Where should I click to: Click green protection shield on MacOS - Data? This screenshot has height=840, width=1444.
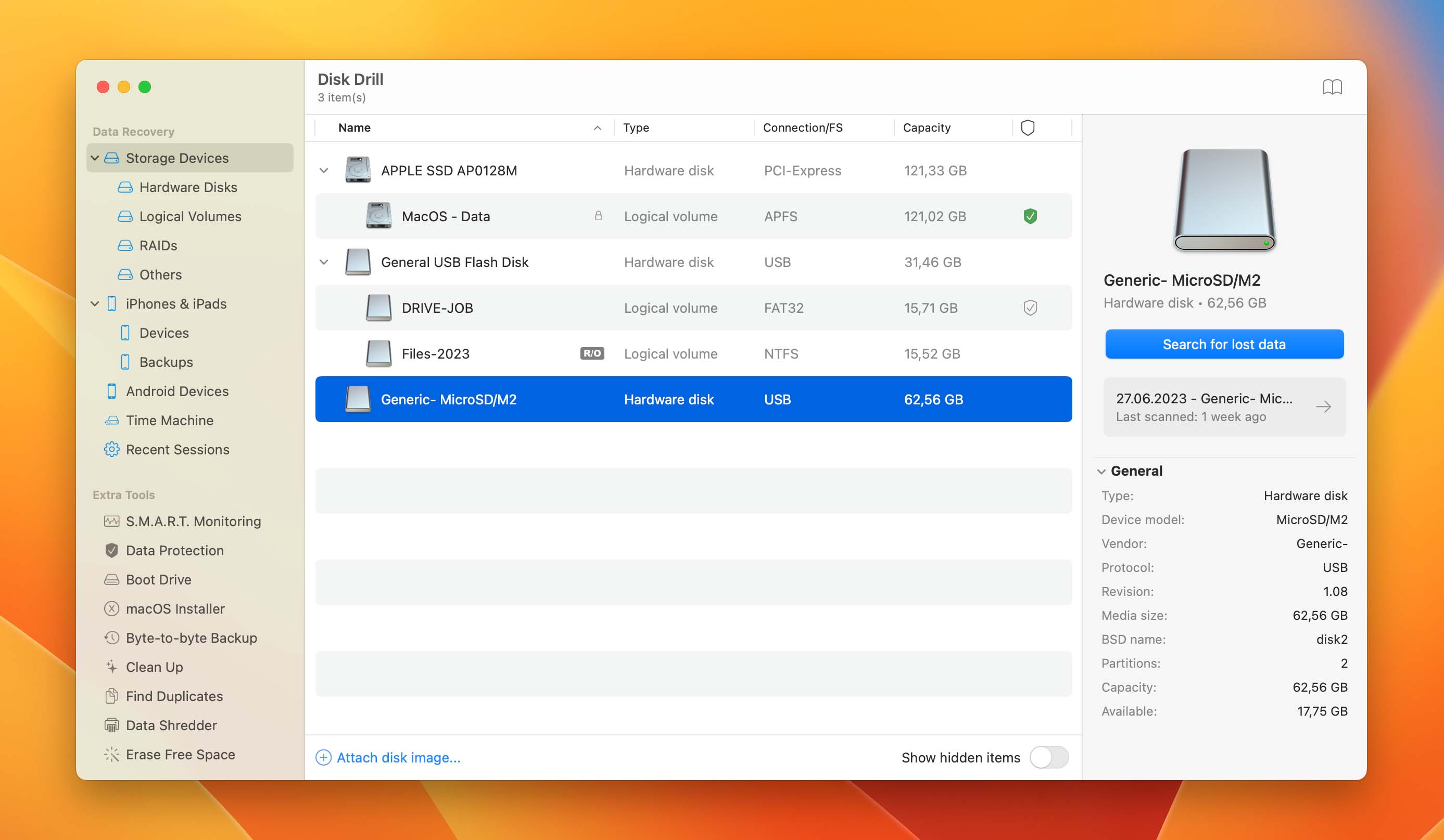(x=1030, y=217)
